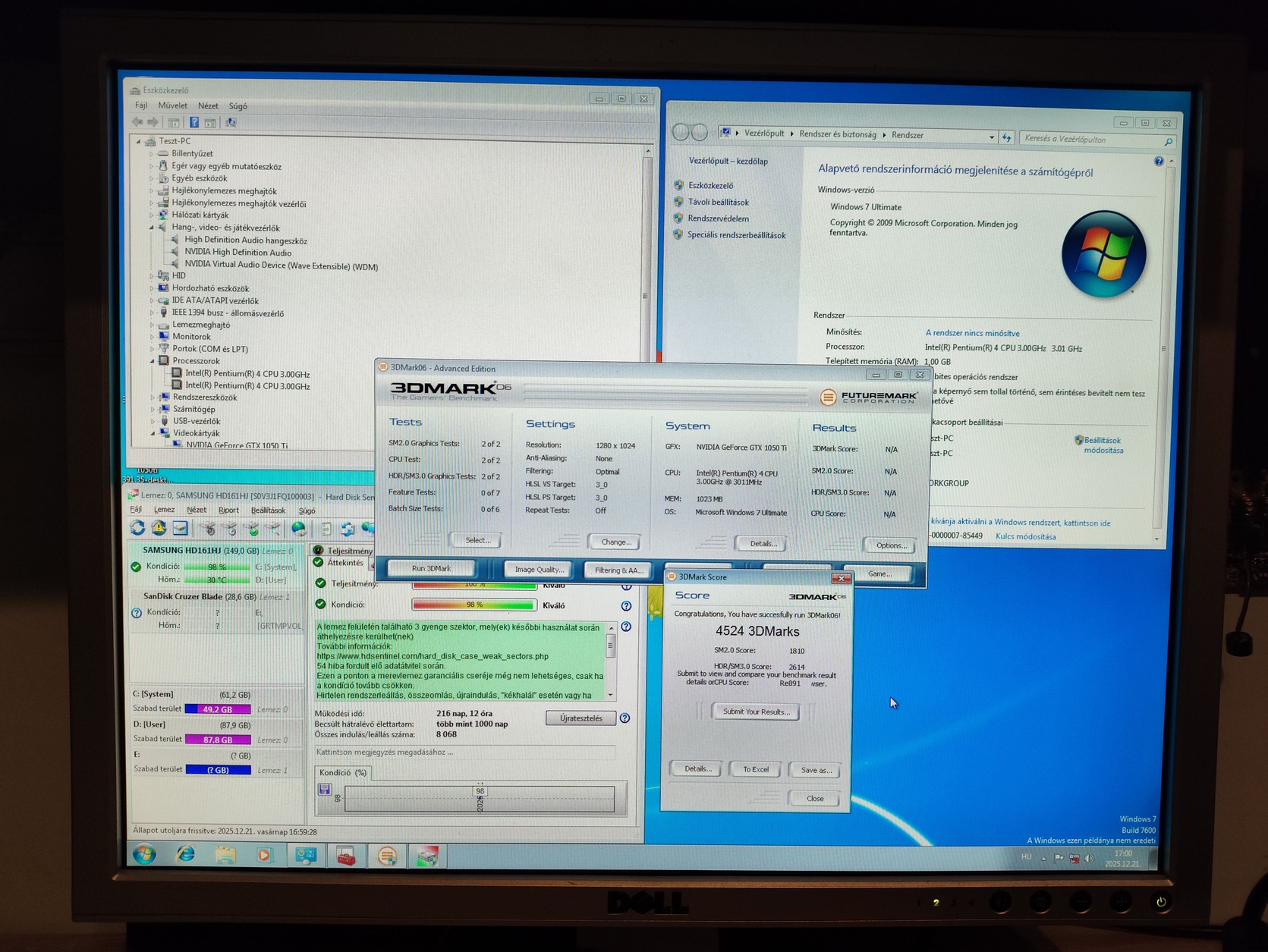
Task: Open the Művelet menu in Eszközkezelő
Action: tap(172, 105)
